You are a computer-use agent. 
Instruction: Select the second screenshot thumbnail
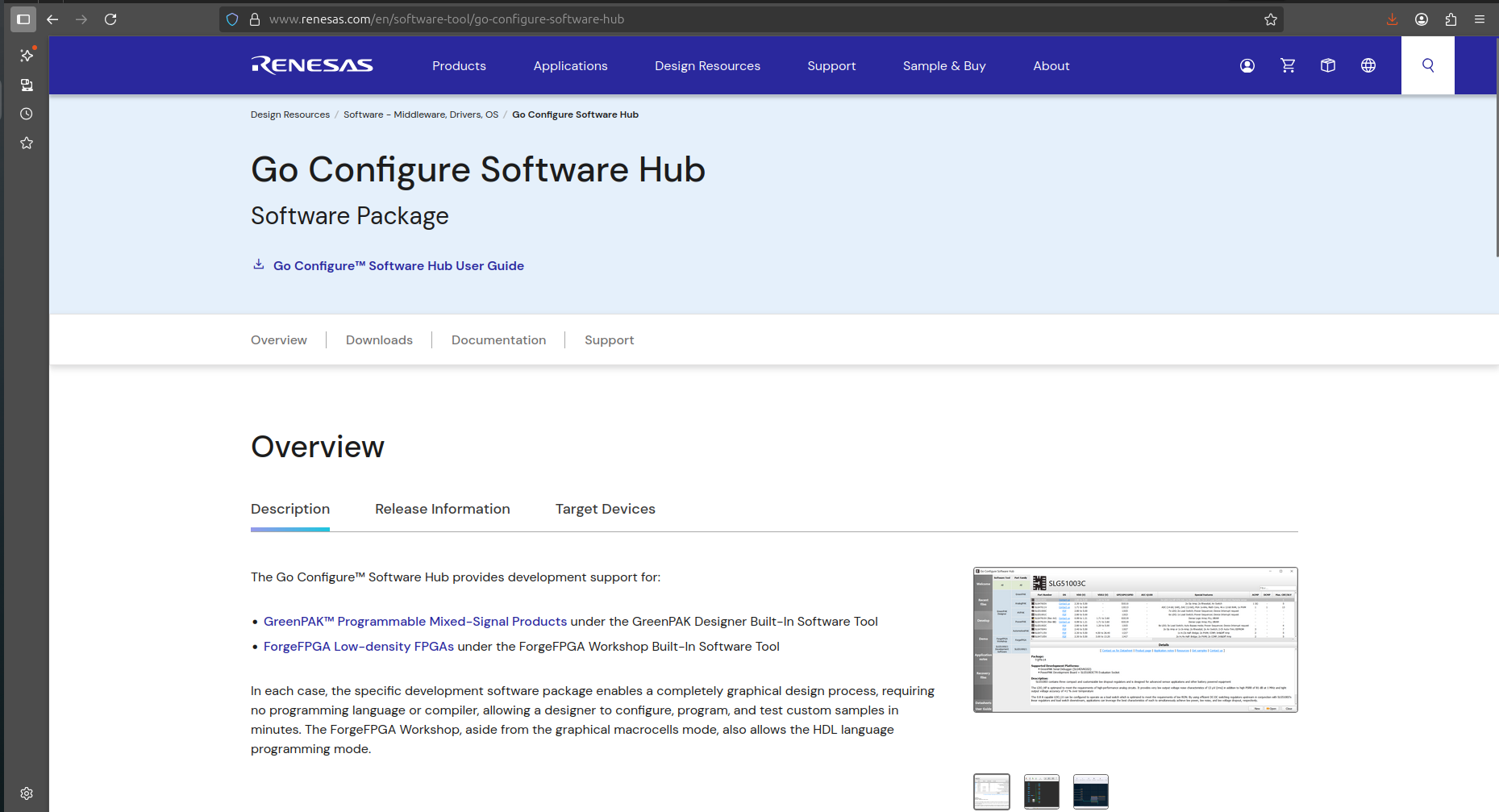pyautogui.click(x=1041, y=792)
